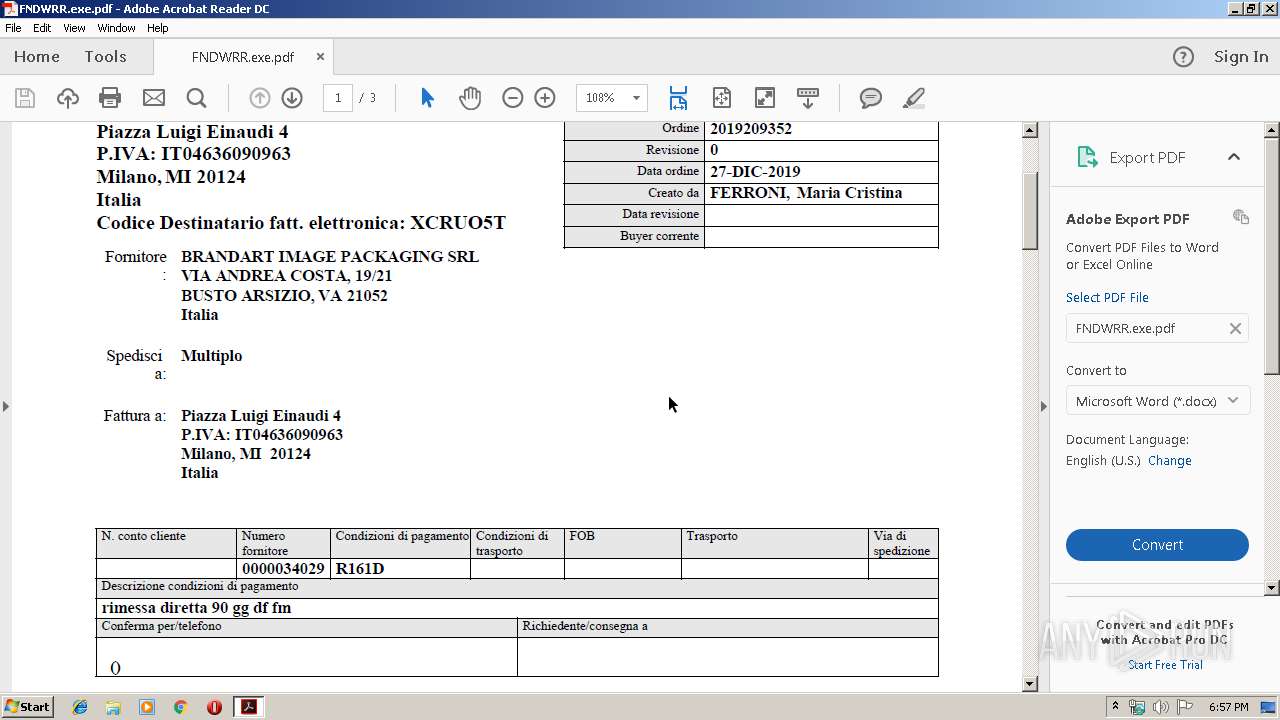
Task: Expand the left navigation pane arrow
Action: point(6,406)
